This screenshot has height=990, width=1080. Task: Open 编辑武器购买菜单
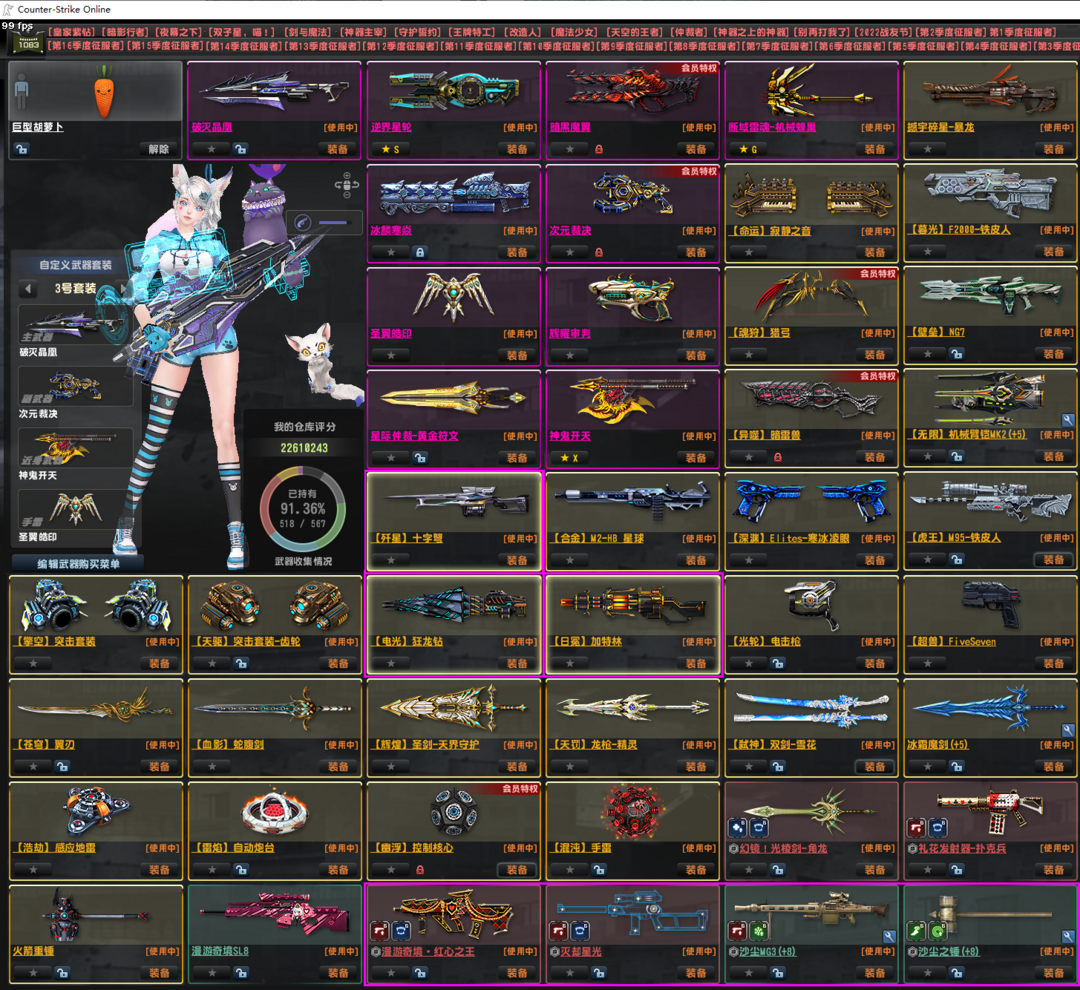[78, 564]
